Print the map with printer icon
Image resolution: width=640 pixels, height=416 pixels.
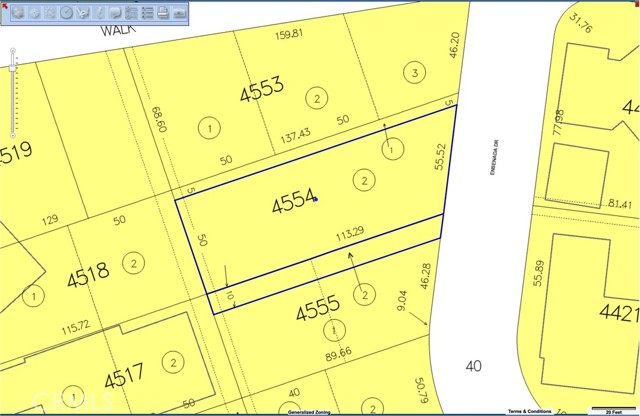163,13
